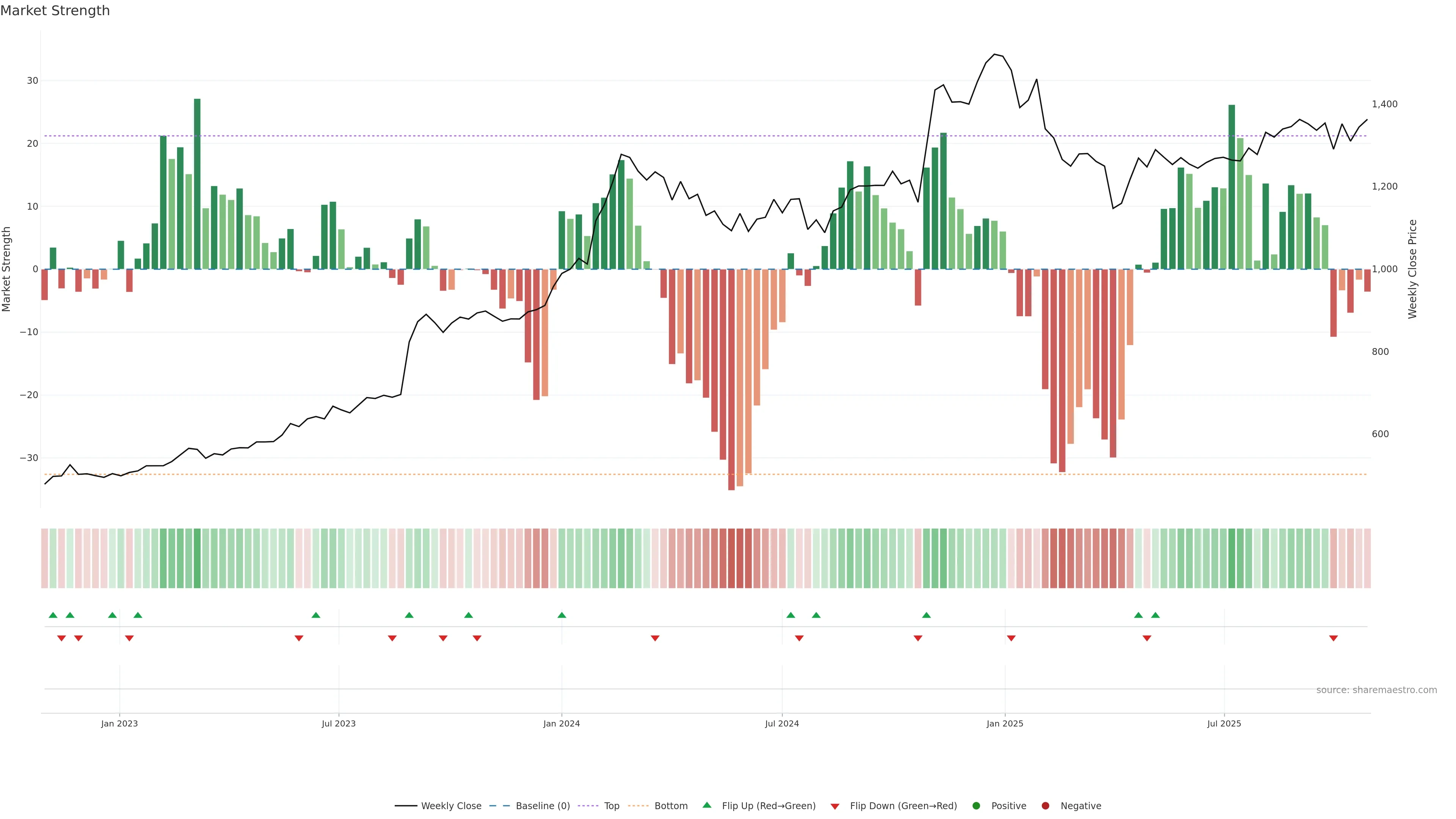
Task: Click first green flip up triangle on left
Action: (53, 615)
